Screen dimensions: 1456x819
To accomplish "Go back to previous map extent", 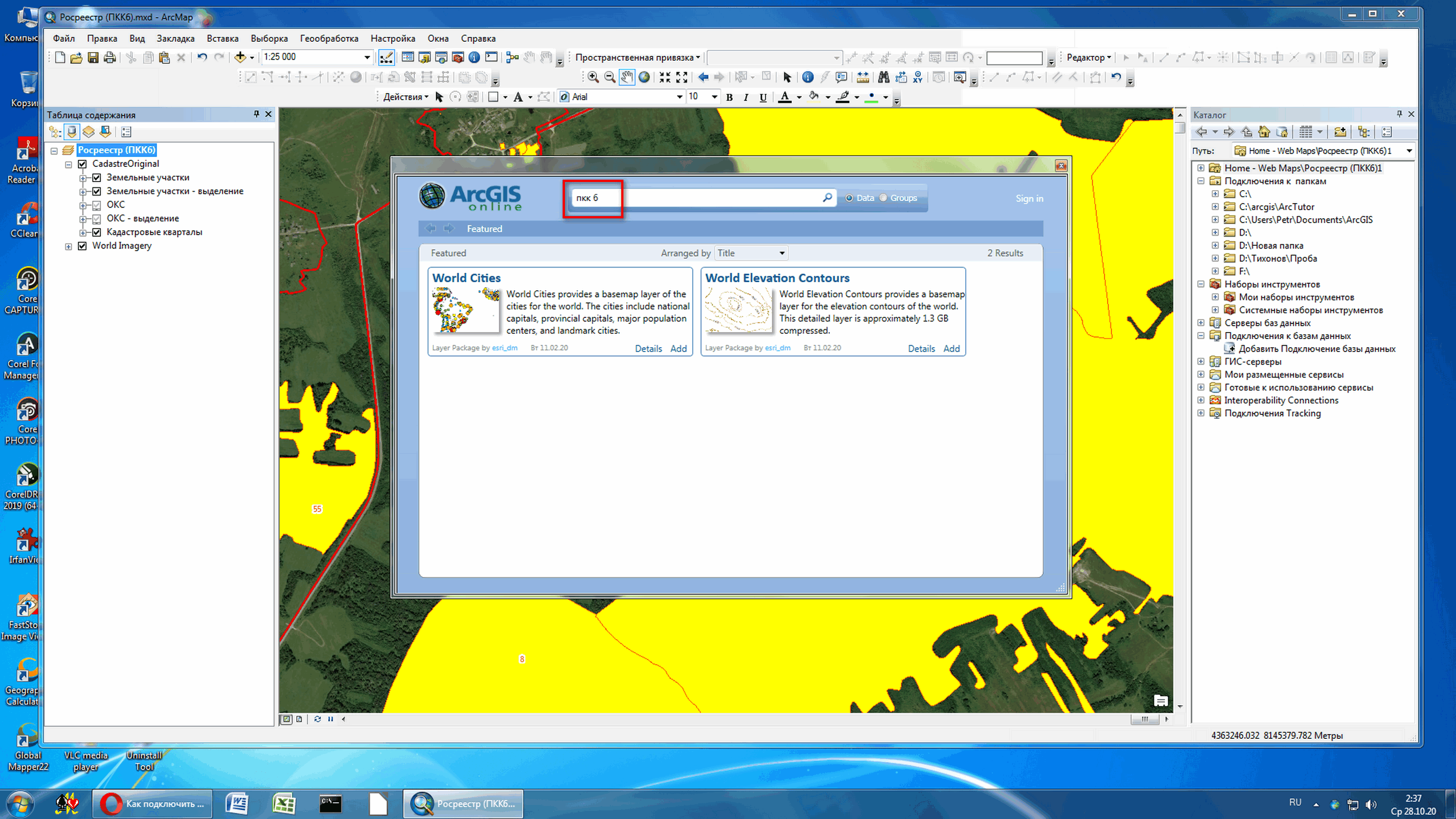I will 703,77.
